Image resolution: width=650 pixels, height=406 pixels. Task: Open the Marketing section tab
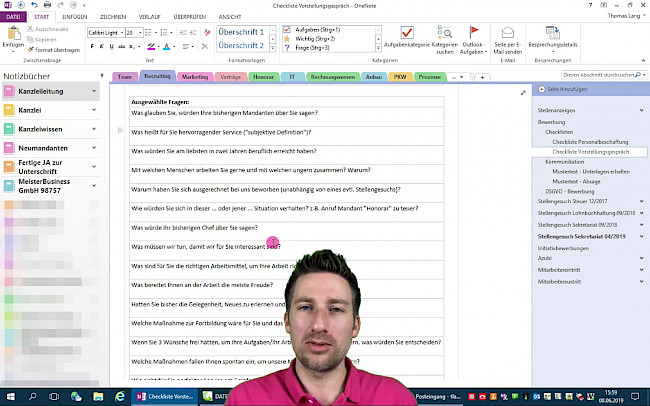pos(195,76)
